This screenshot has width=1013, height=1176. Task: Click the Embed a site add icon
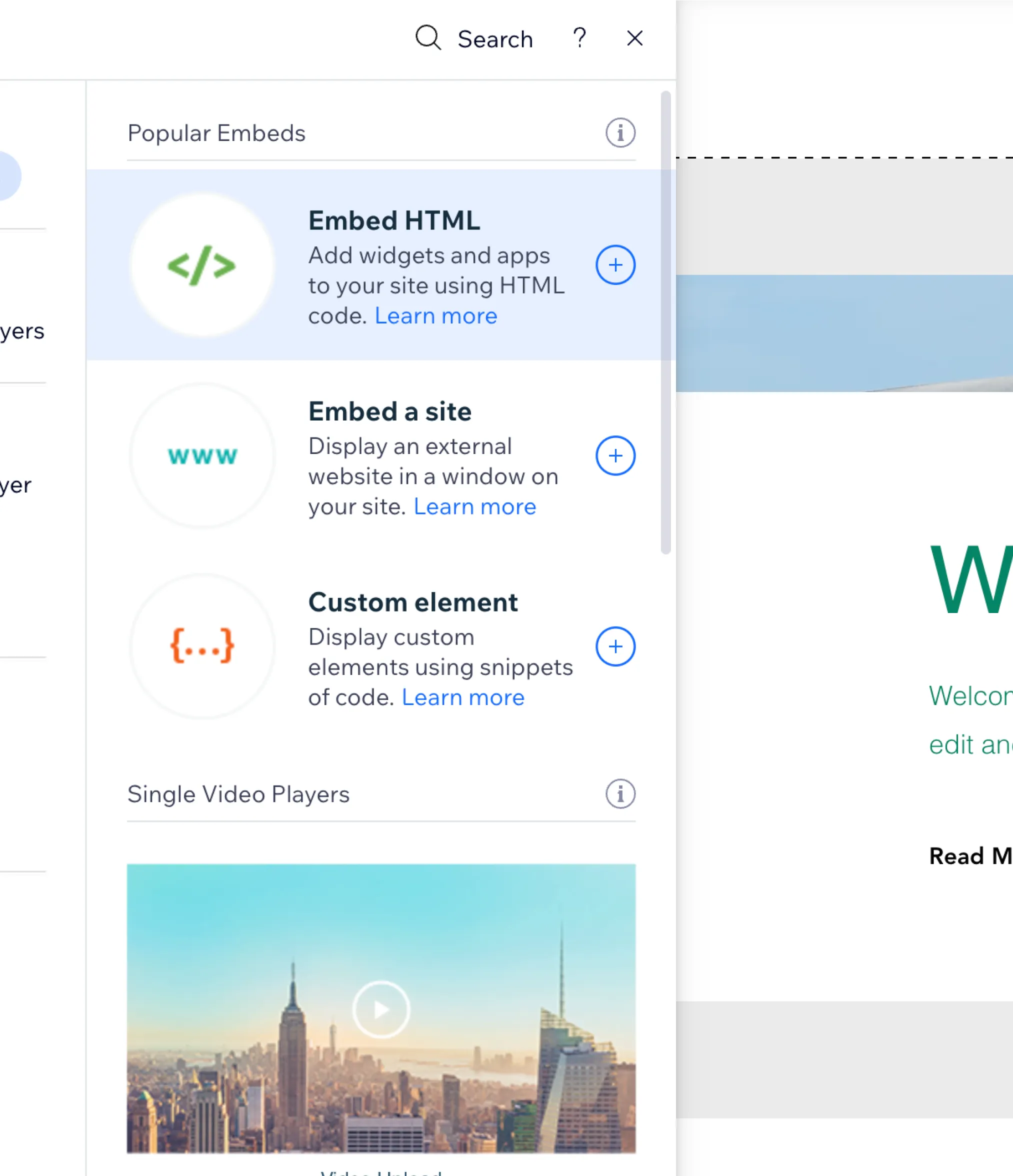615,455
